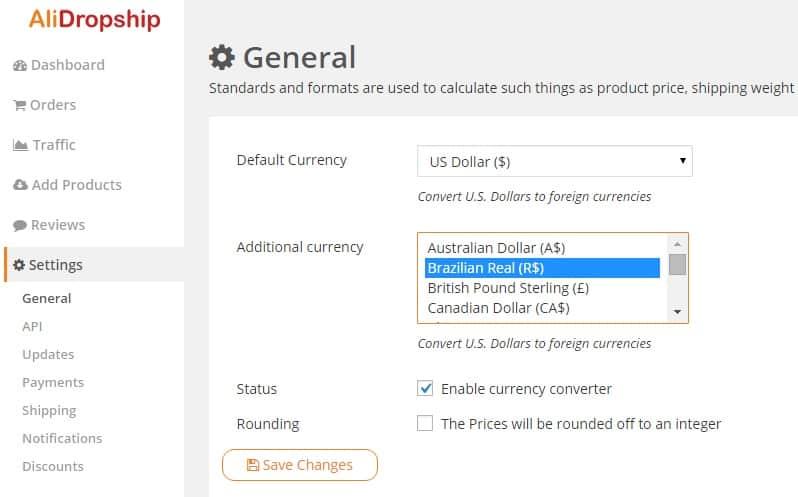The height and width of the screenshot is (497, 798).
Task: Check the price rounding checkbox
Action: (x=425, y=423)
